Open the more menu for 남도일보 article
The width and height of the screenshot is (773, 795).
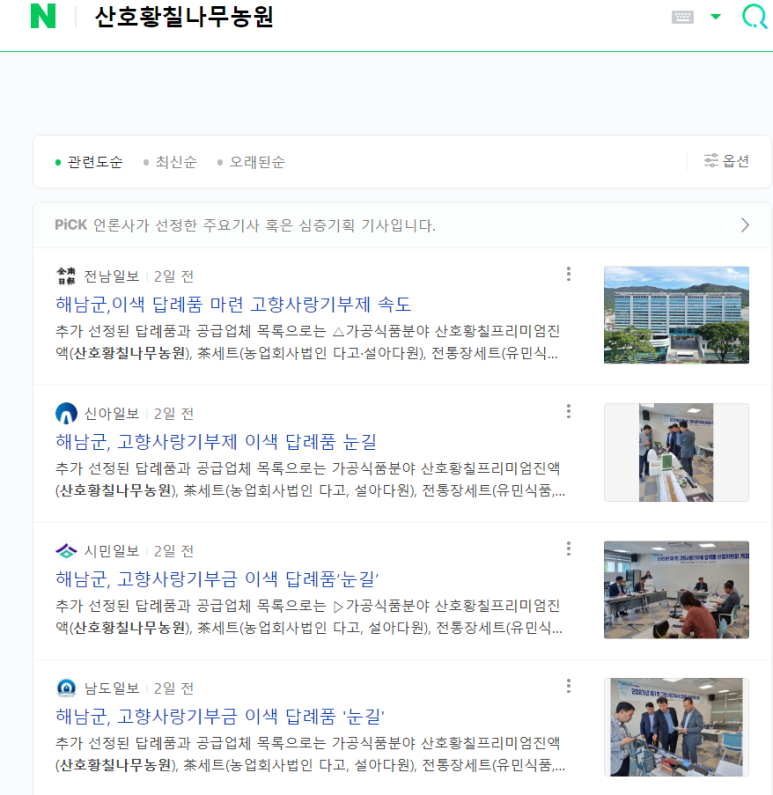569,686
